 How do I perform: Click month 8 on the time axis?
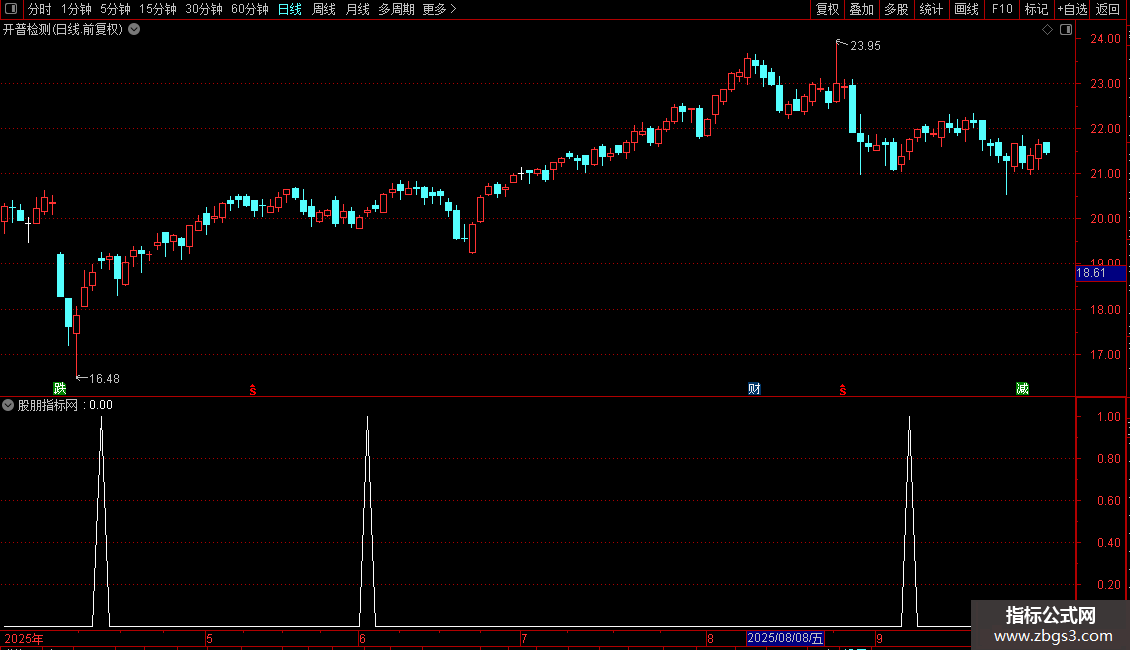(710, 638)
